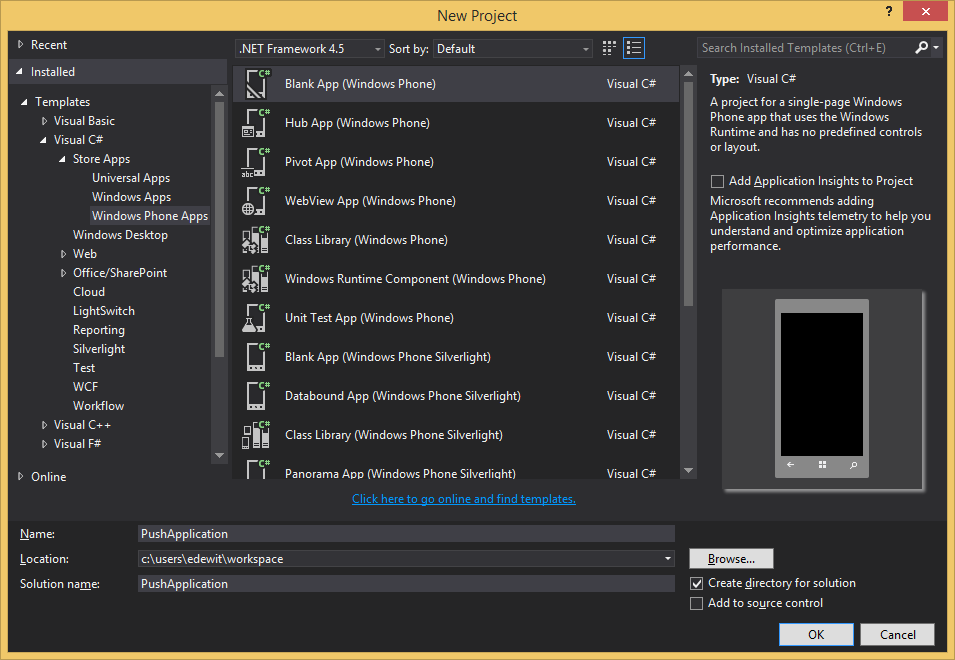Expand the Visual Basic tree node
Viewport: 955px width, 660px height.
(44, 121)
